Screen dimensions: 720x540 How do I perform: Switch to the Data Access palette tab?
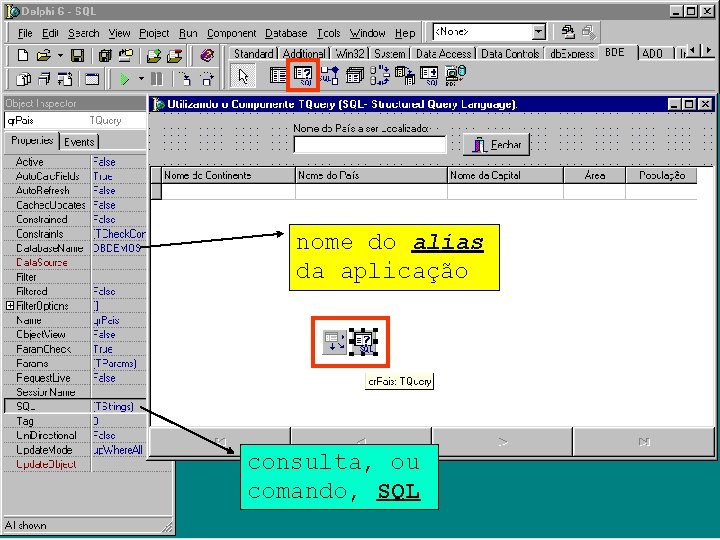tap(444, 54)
